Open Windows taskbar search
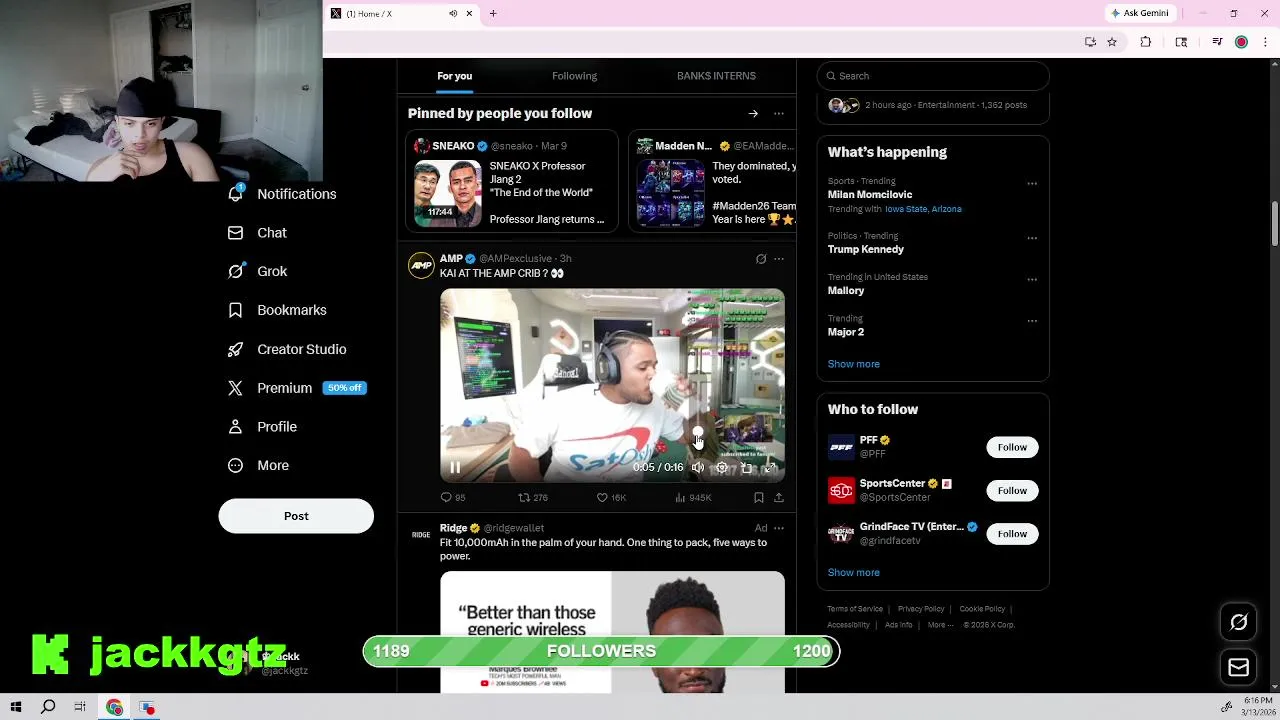 click(x=48, y=707)
